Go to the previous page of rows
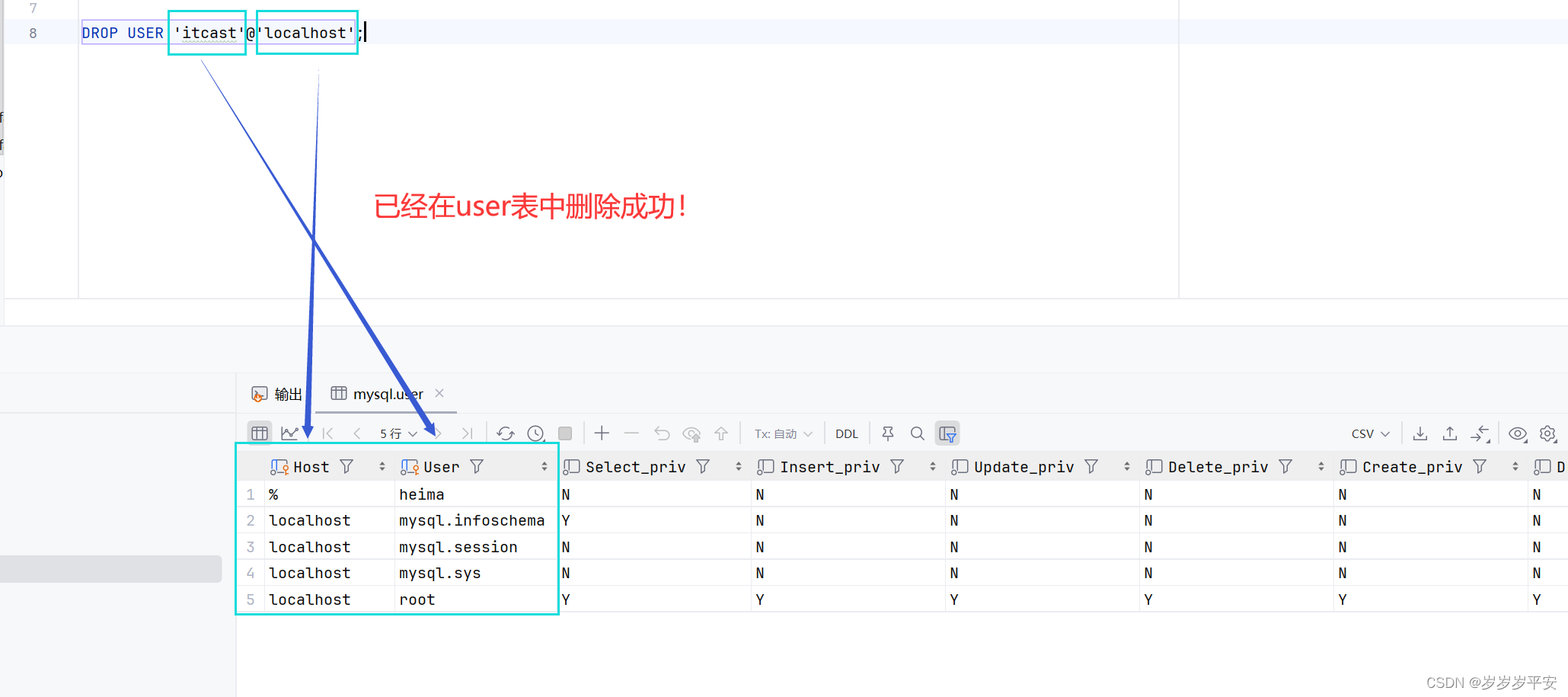This screenshot has width=1568, height=697. (x=357, y=433)
